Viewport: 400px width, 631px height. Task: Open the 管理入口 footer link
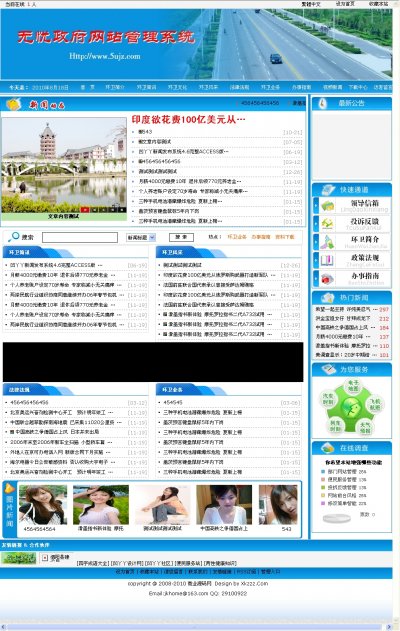[270, 571]
